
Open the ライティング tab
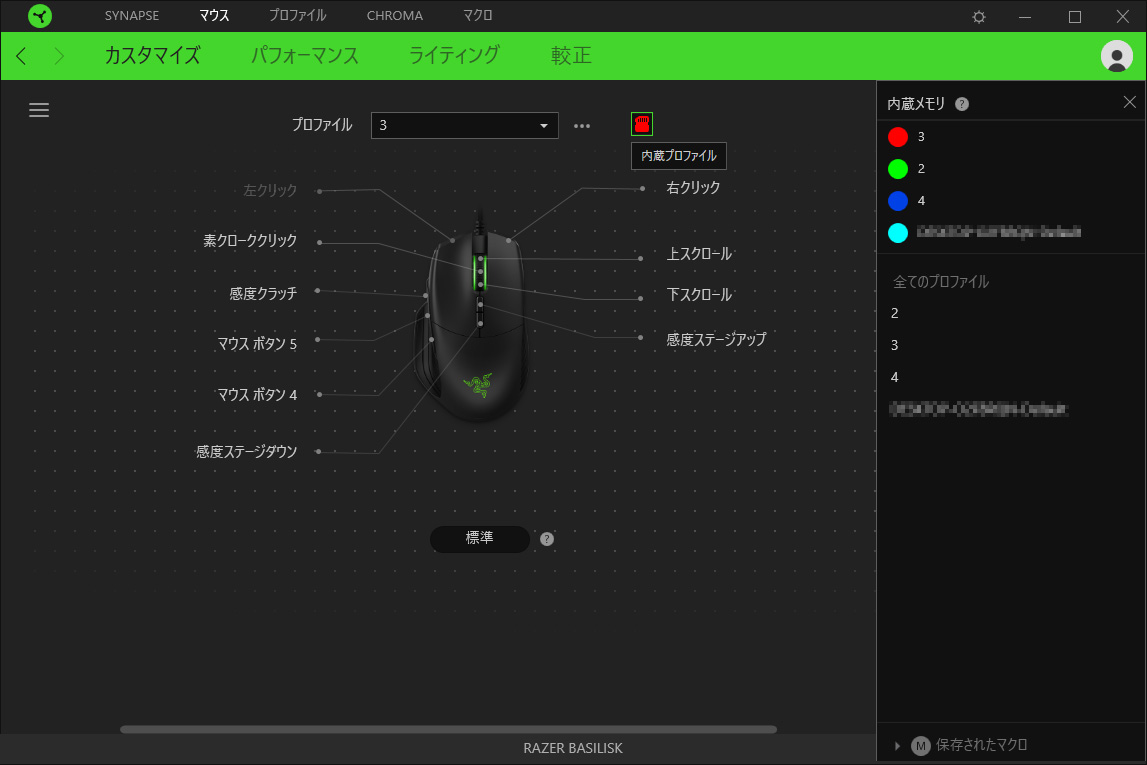[x=454, y=56]
